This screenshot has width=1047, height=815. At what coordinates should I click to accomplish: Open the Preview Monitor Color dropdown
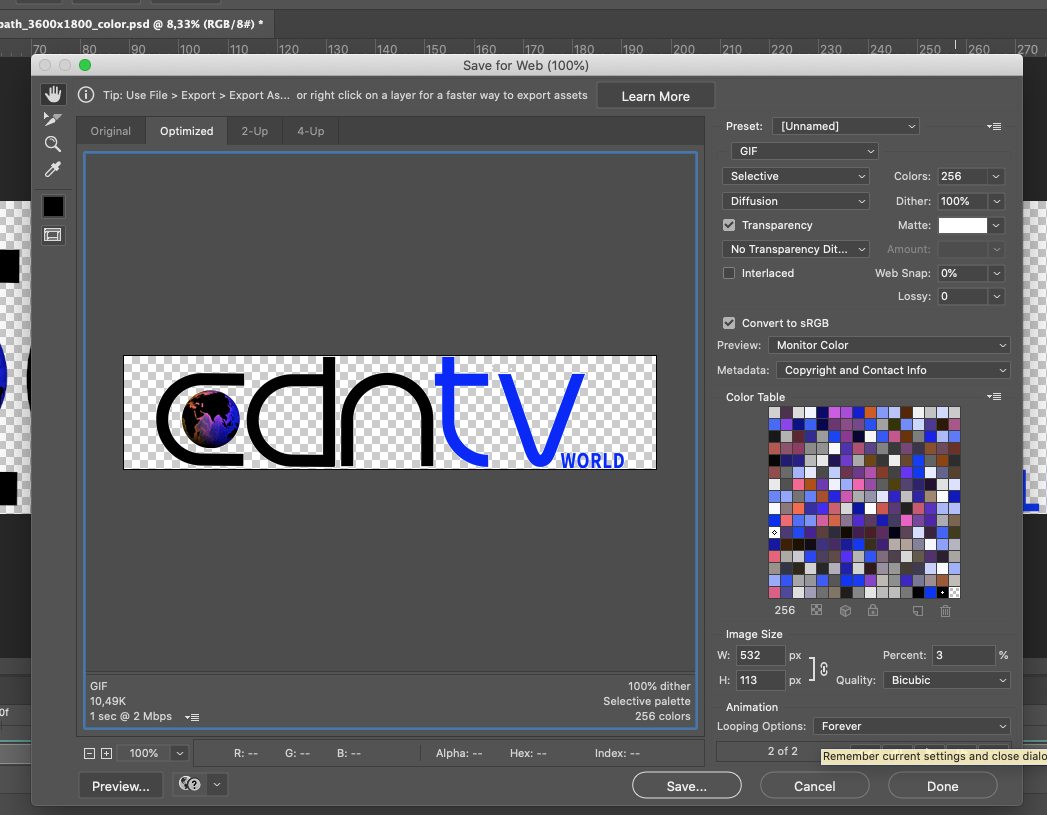pos(889,345)
